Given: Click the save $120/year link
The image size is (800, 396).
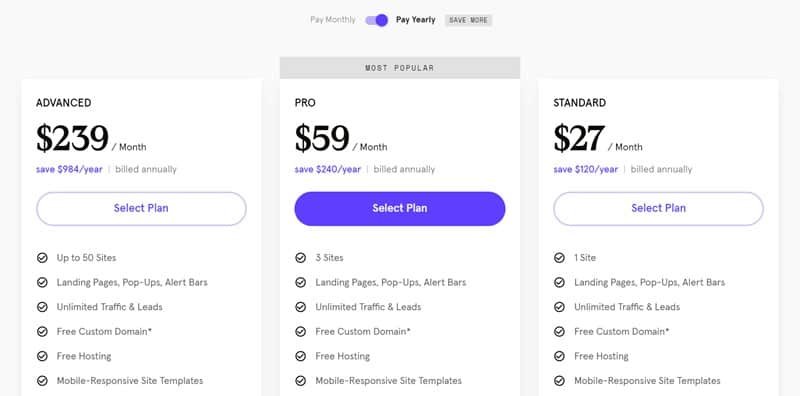Looking at the screenshot, I should tap(586, 169).
